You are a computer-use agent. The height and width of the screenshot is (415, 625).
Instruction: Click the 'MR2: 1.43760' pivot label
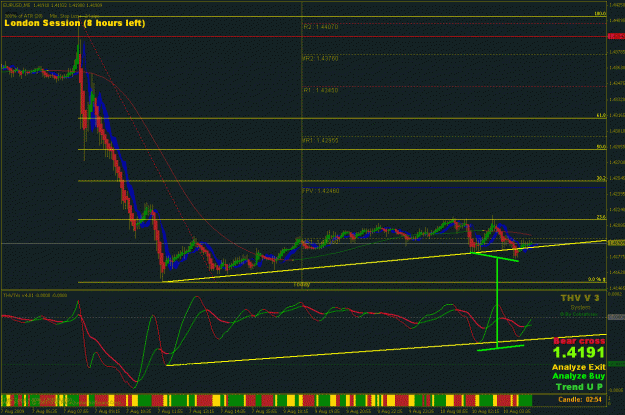pos(320,59)
